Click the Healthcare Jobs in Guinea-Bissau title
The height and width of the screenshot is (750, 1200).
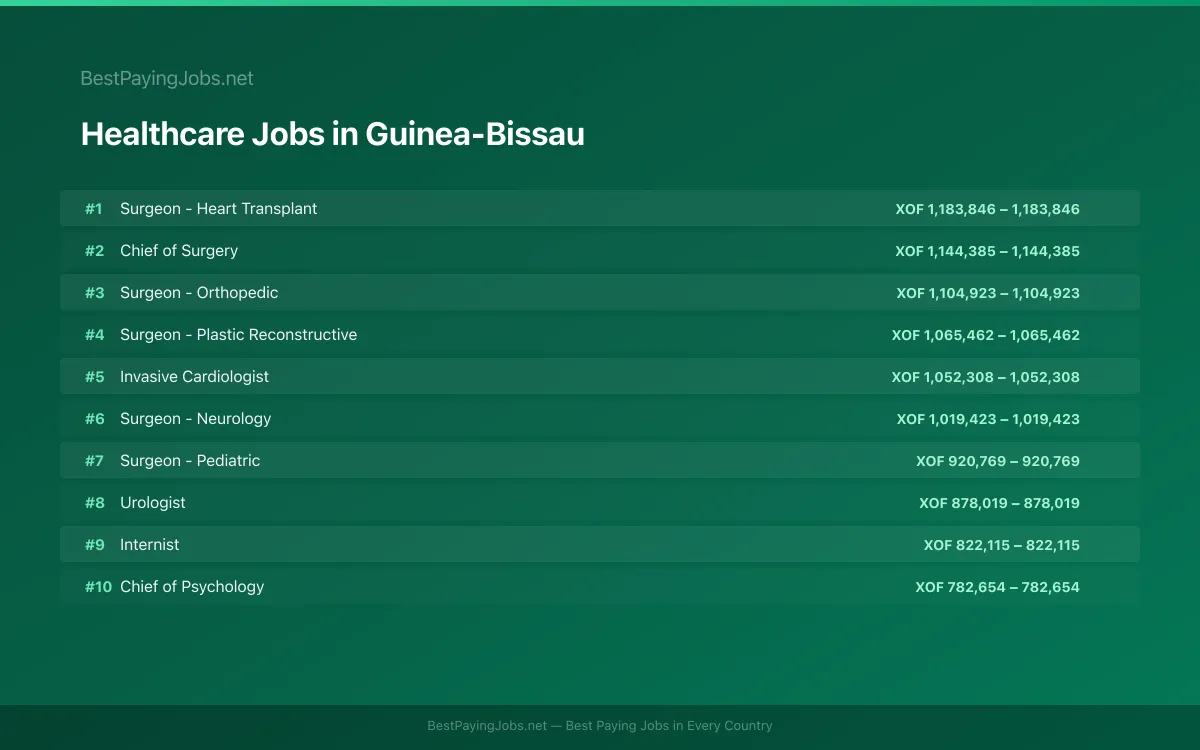click(x=332, y=134)
